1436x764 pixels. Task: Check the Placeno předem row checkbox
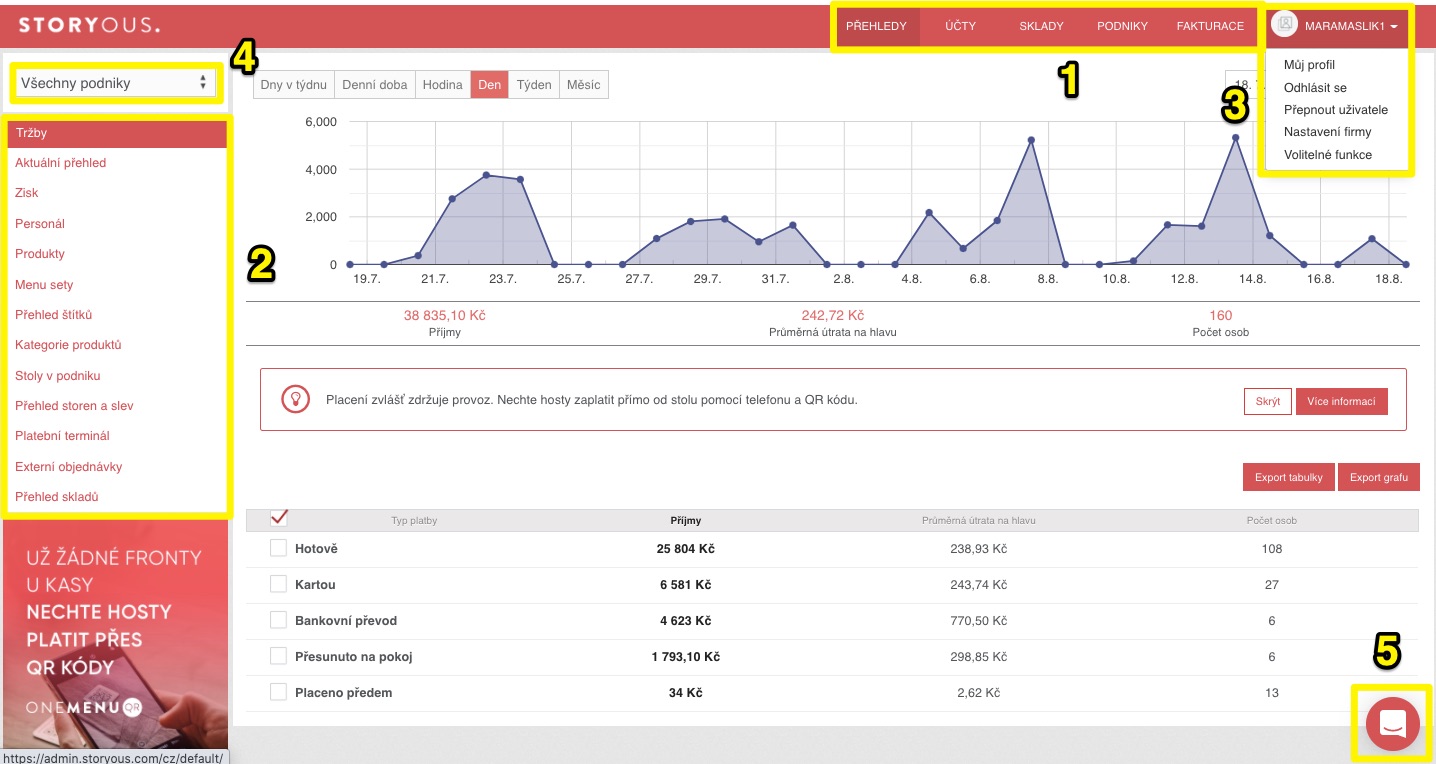coord(278,692)
